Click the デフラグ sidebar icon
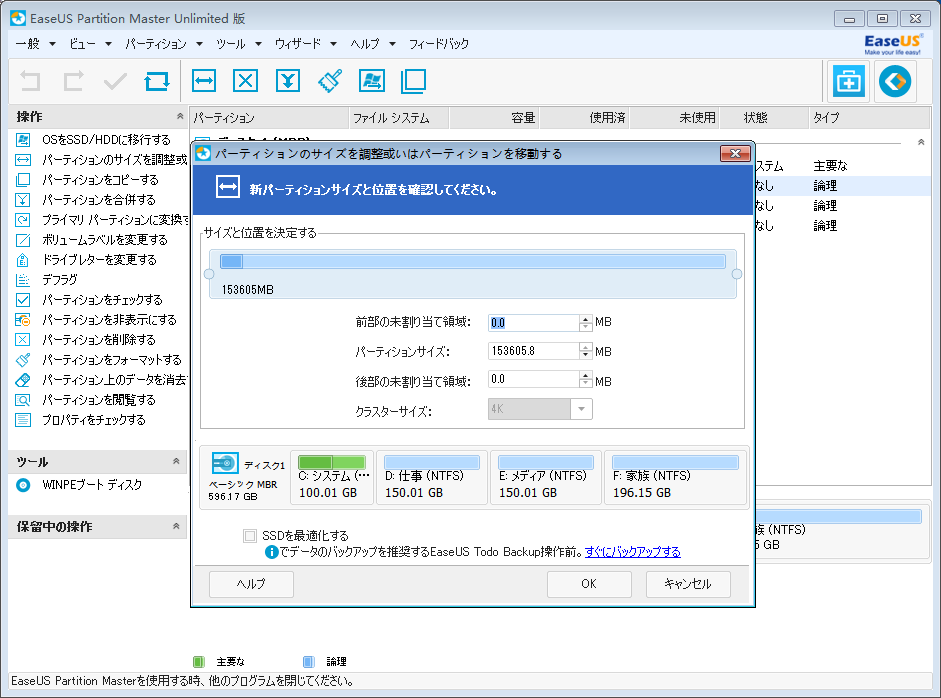941x698 pixels. click(23, 280)
